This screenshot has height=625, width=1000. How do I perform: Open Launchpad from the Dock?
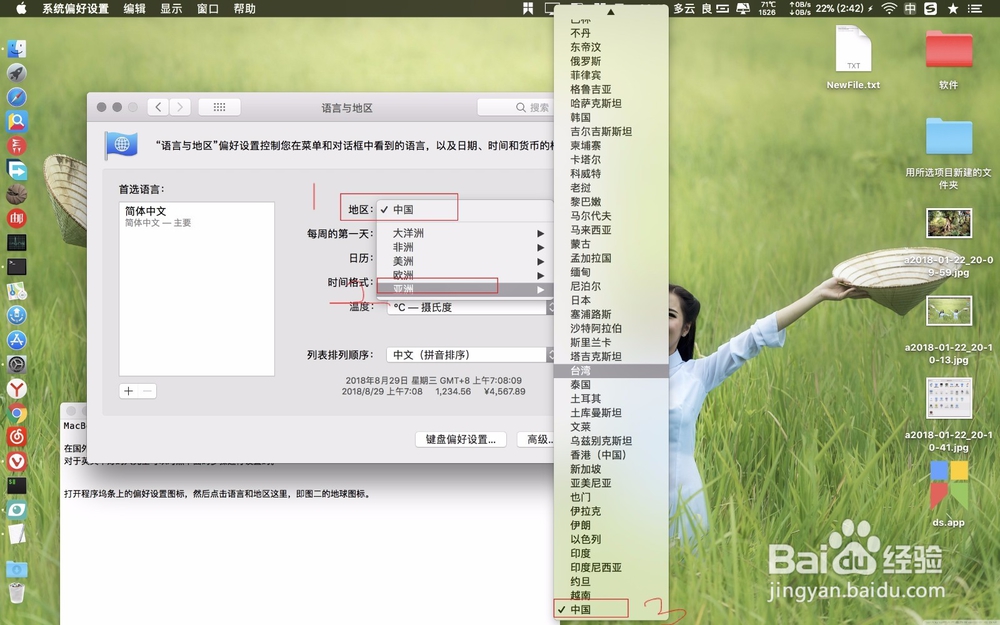click(16, 70)
